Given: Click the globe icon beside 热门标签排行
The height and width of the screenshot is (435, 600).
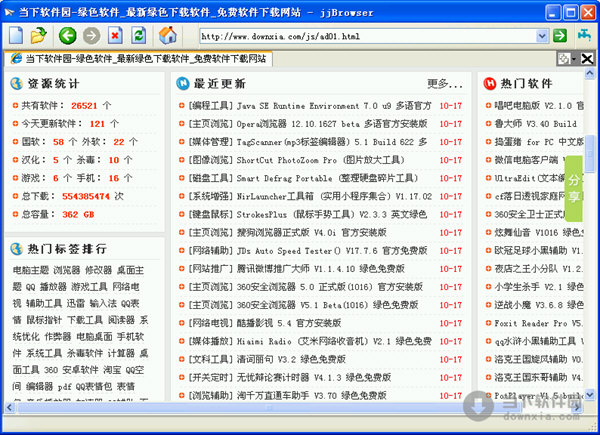Looking at the screenshot, I should (16, 249).
